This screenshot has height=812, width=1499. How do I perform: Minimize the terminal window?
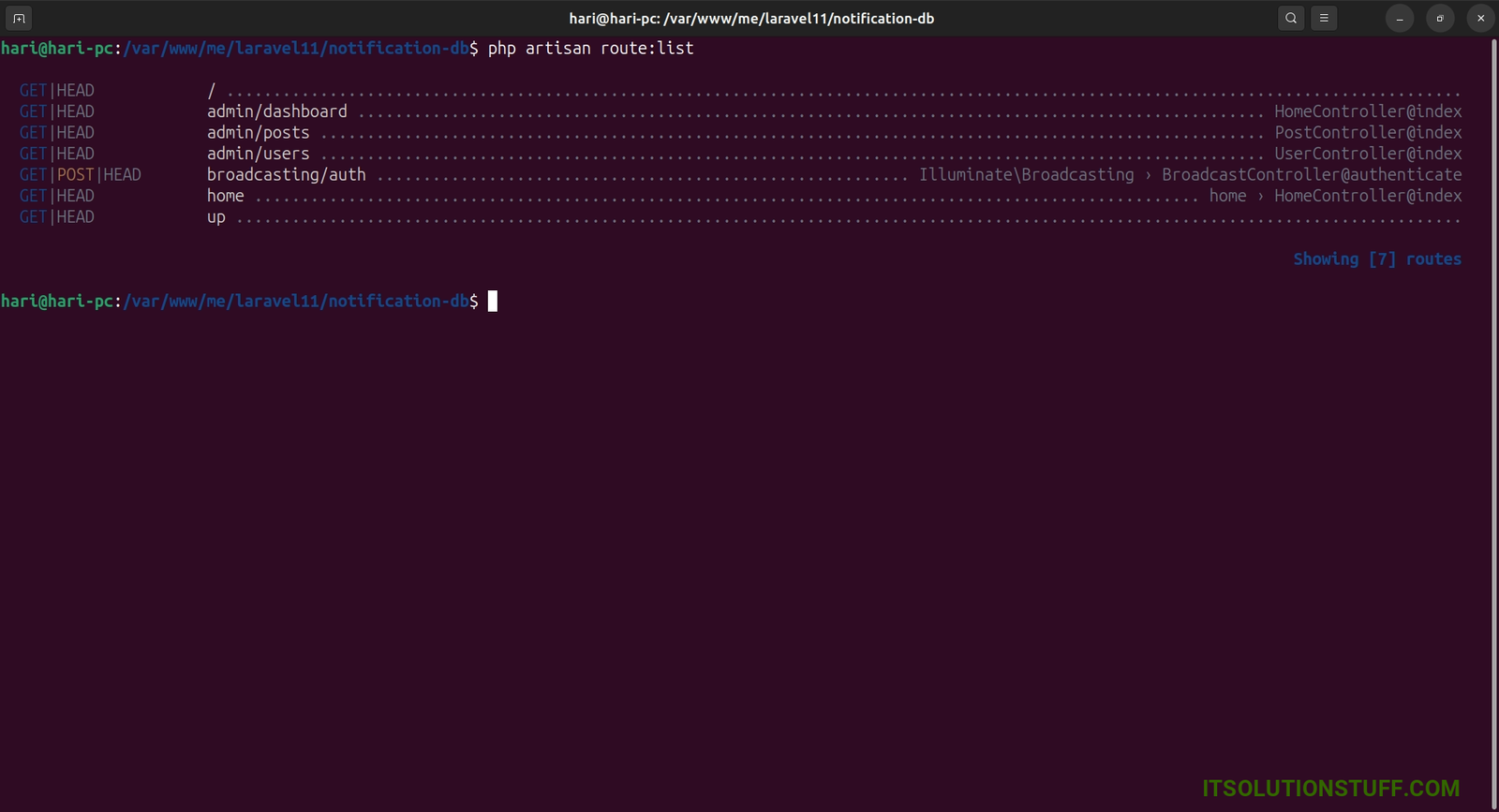(x=1400, y=18)
